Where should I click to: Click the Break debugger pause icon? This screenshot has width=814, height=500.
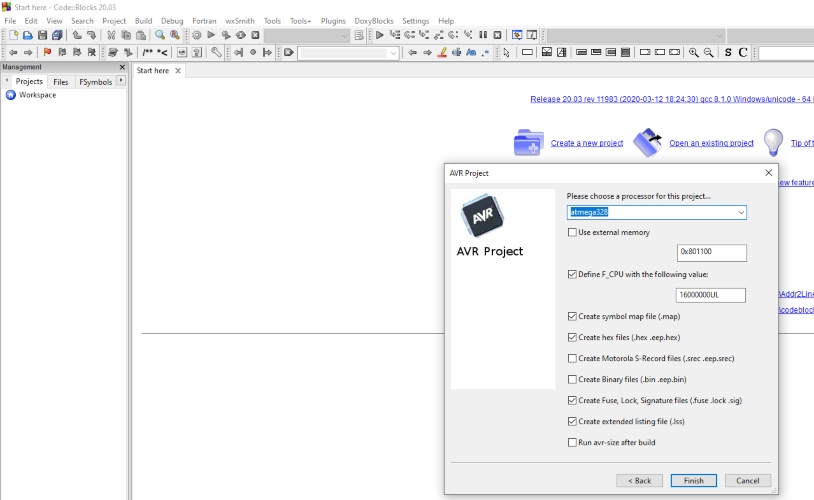[x=483, y=35]
